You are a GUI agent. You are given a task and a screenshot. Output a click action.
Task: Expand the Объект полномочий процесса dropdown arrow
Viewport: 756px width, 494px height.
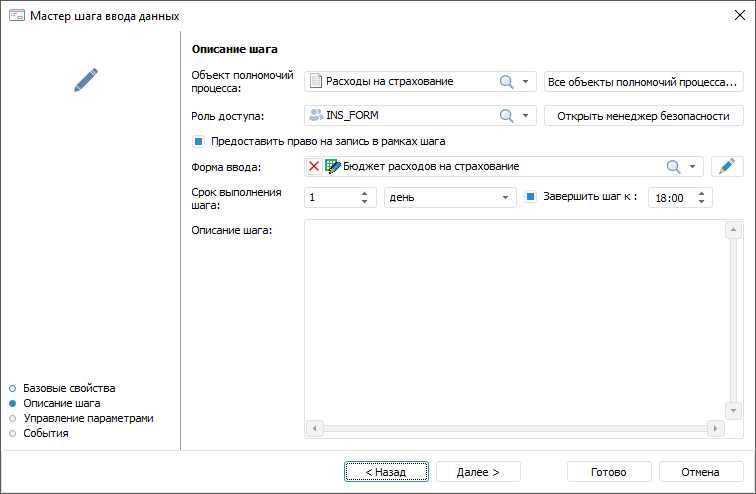(526, 82)
